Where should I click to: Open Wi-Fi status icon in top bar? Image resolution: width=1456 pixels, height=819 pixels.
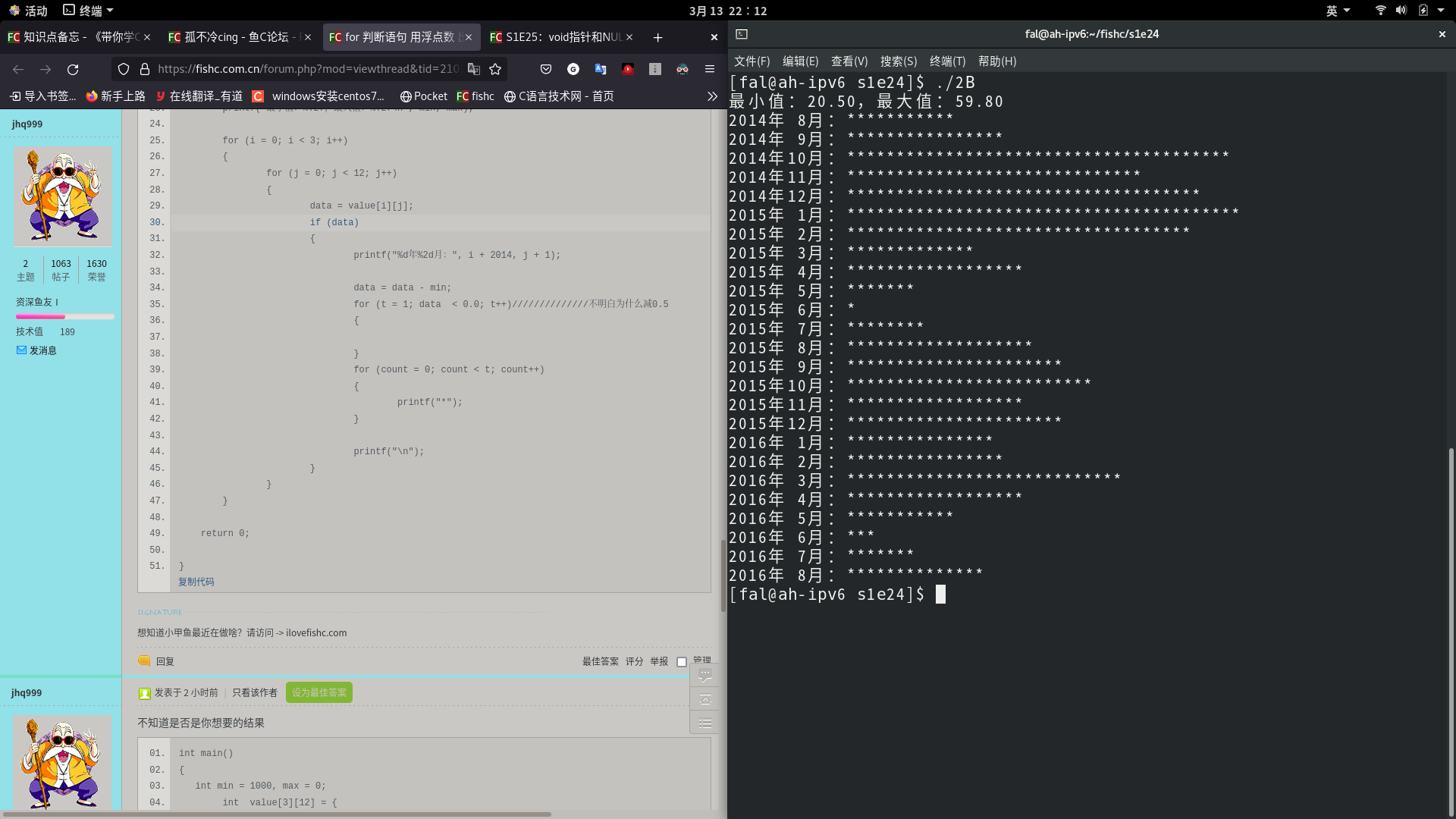pyautogui.click(x=1380, y=11)
